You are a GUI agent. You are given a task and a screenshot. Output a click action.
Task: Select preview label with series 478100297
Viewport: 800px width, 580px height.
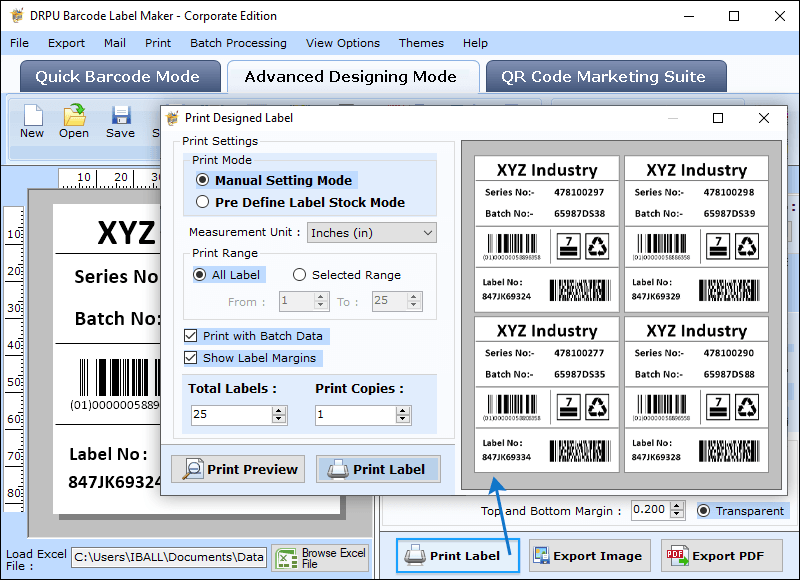tap(546, 234)
